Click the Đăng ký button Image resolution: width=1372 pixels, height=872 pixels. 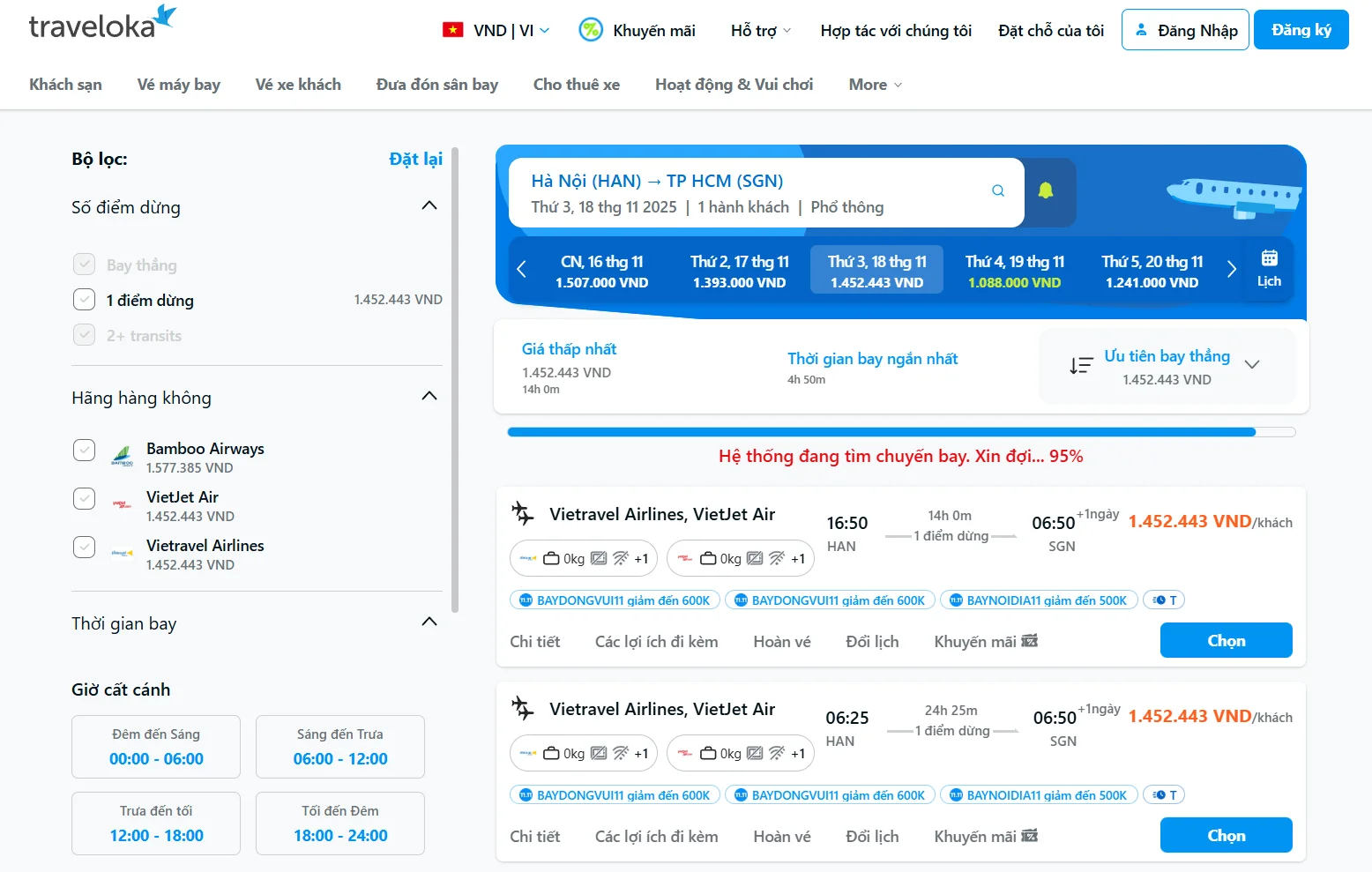(x=1301, y=30)
